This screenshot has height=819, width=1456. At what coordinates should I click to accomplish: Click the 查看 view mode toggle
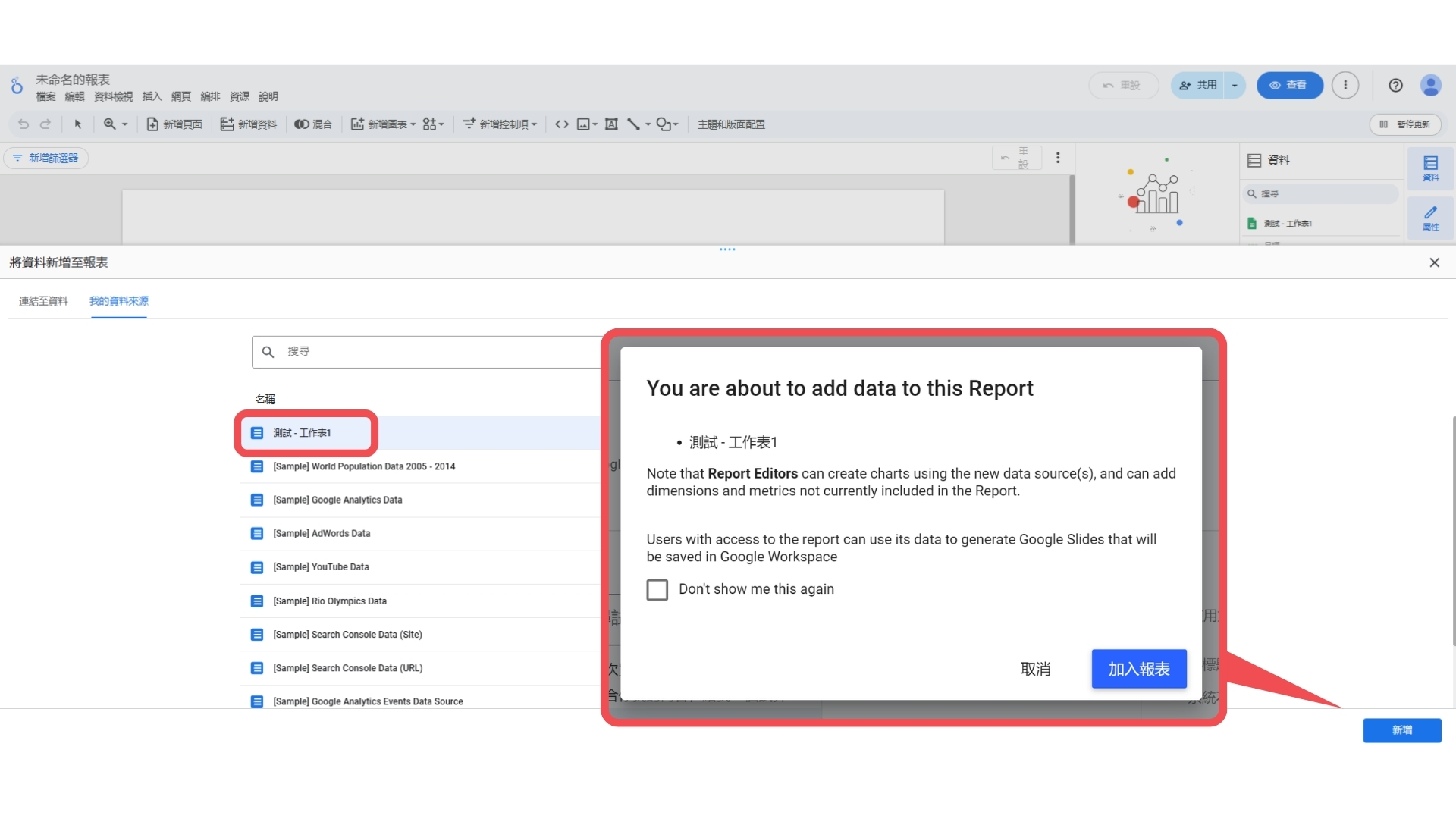tap(1289, 86)
